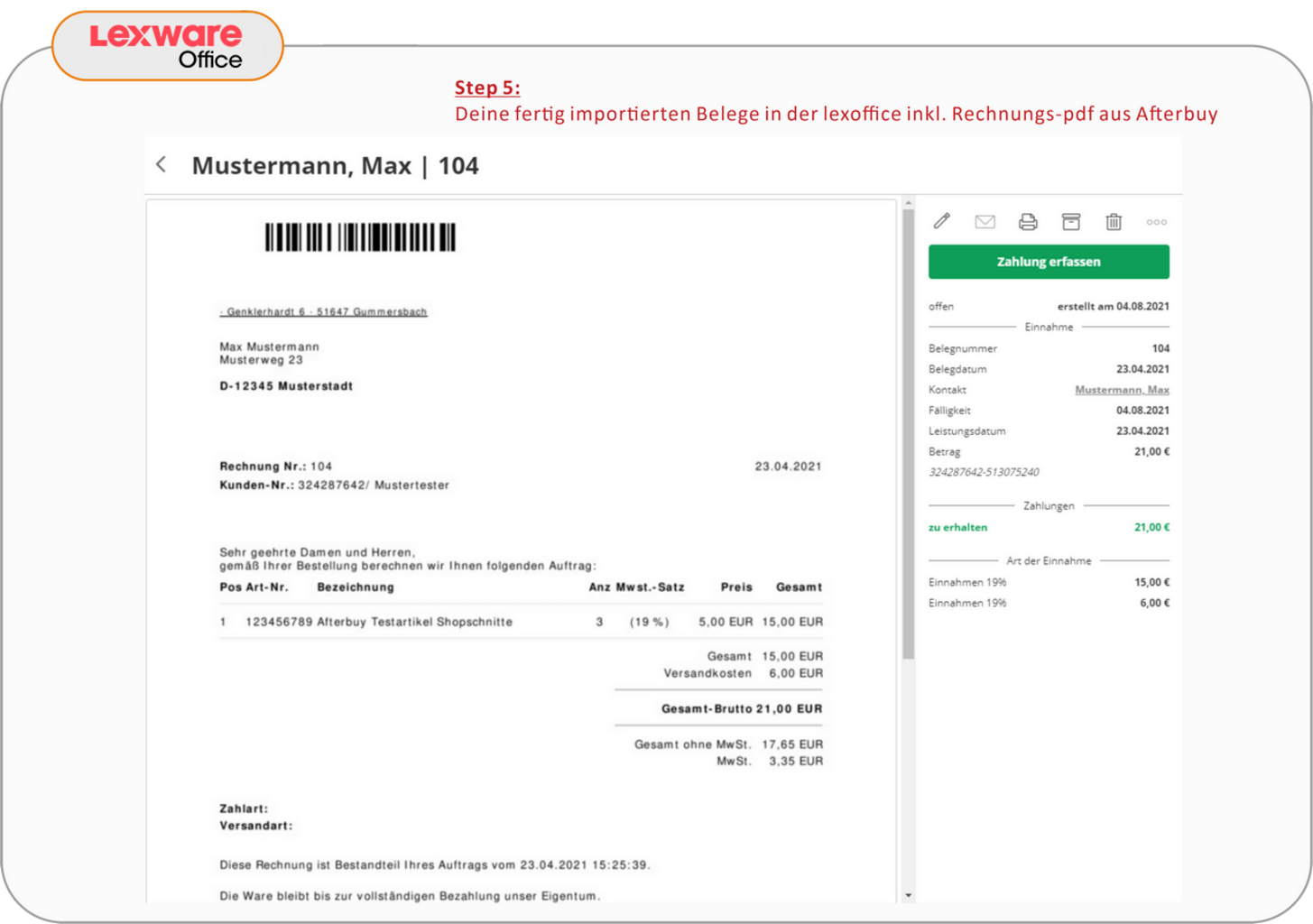Screen dimensions: 1313x924
Task: Click the pencil edit icon
Action: [x=941, y=221]
